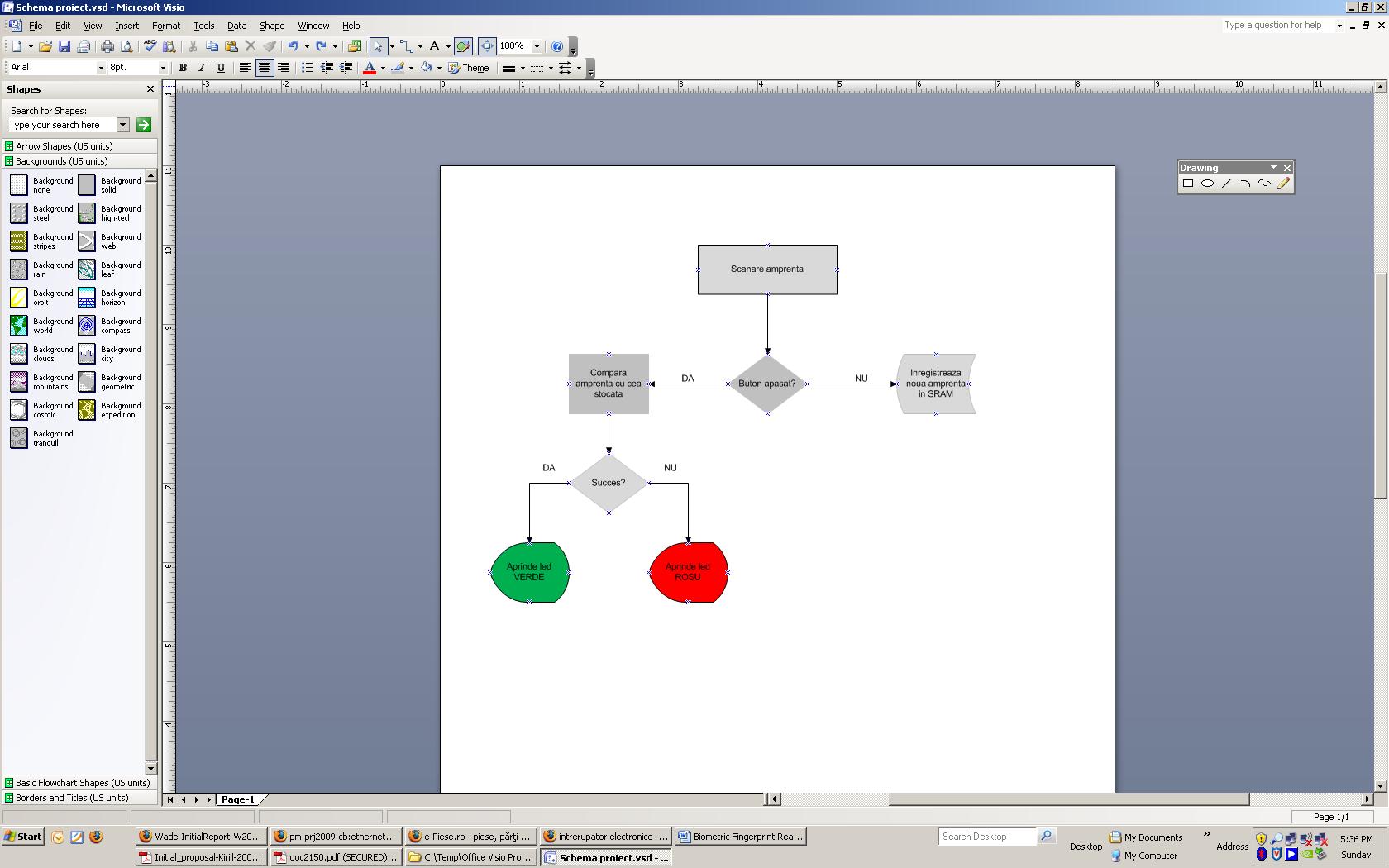
Task: Toggle italic formatting on the formatting toolbar
Action: [203, 68]
